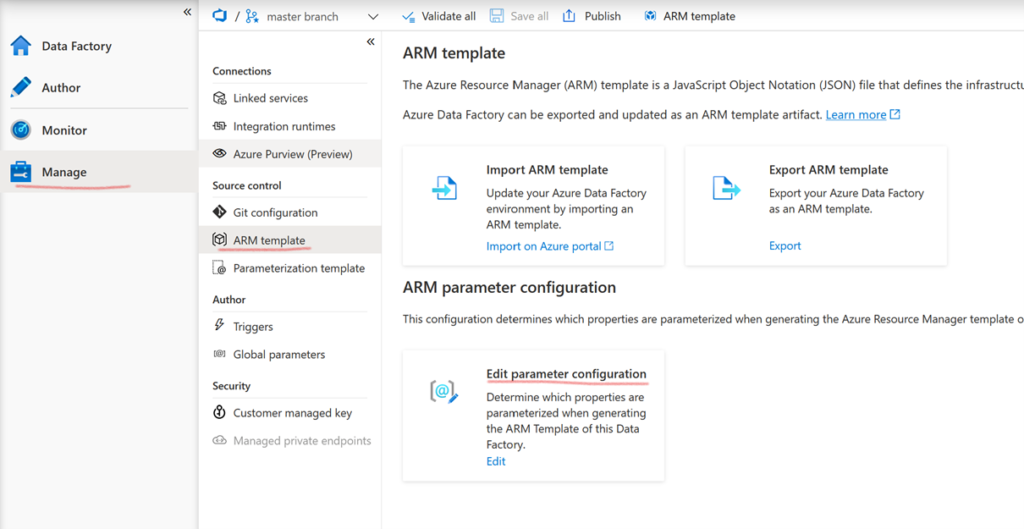Click the Edit link under parameter configuration

(496, 461)
